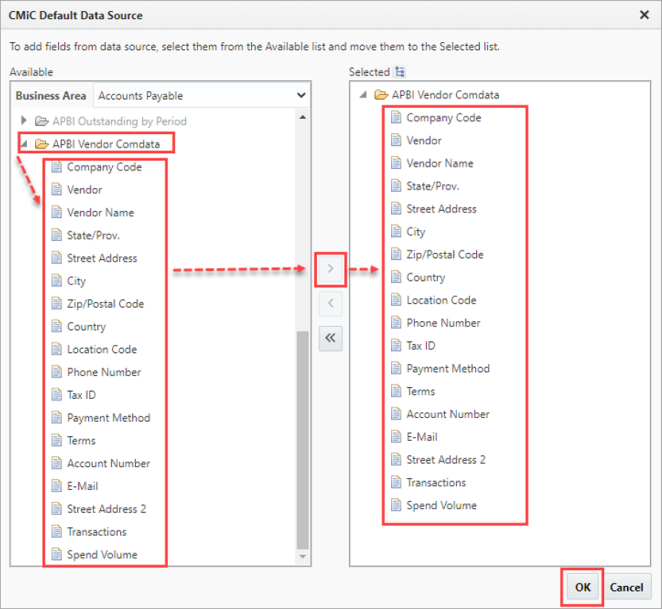The width and height of the screenshot is (662, 609).
Task: Select Spend Volume in Available list
Action: click(x=94, y=555)
